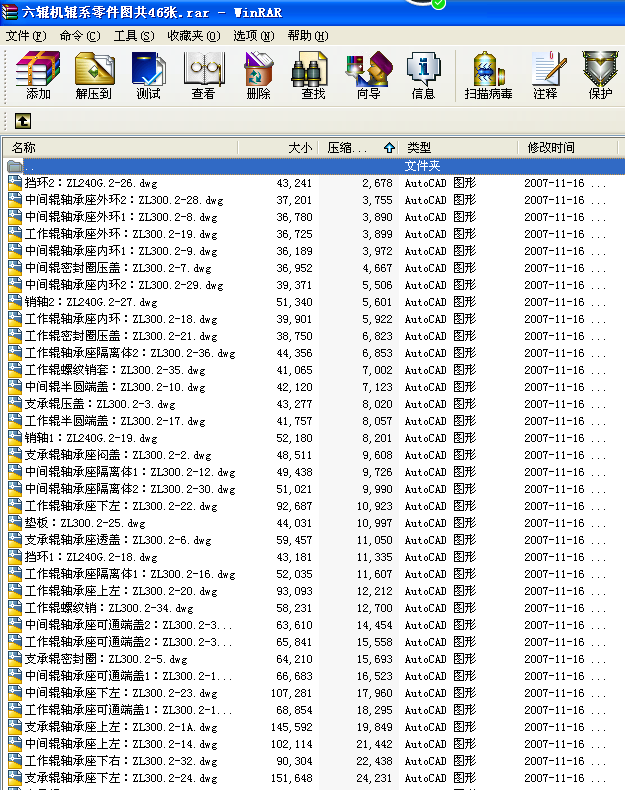Click the 删除 (Delete) toolbar icon
Viewport: 625px width, 790px height.
258,75
